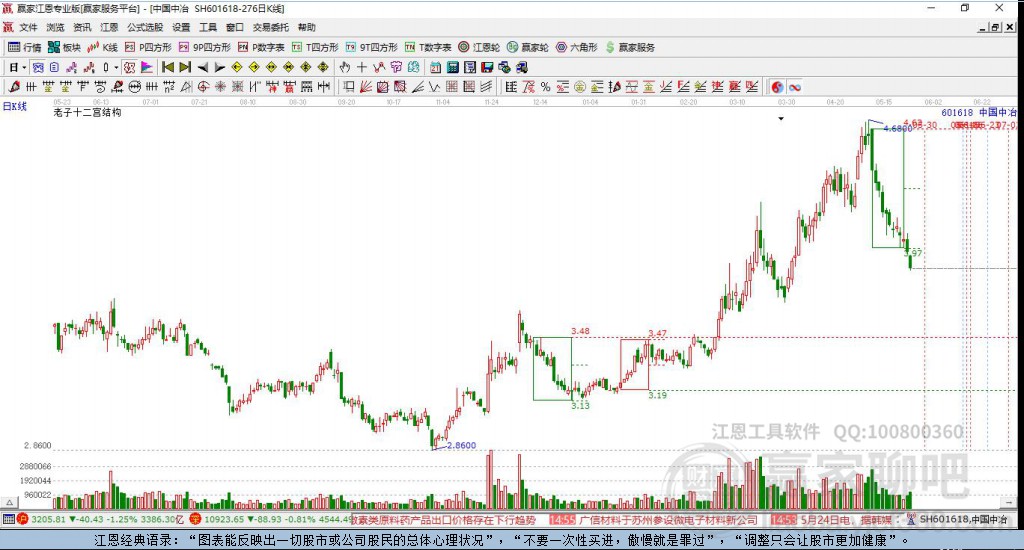Click the status bar grid icon
The width and height of the screenshot is (1024, 550).
coord(8,519)
